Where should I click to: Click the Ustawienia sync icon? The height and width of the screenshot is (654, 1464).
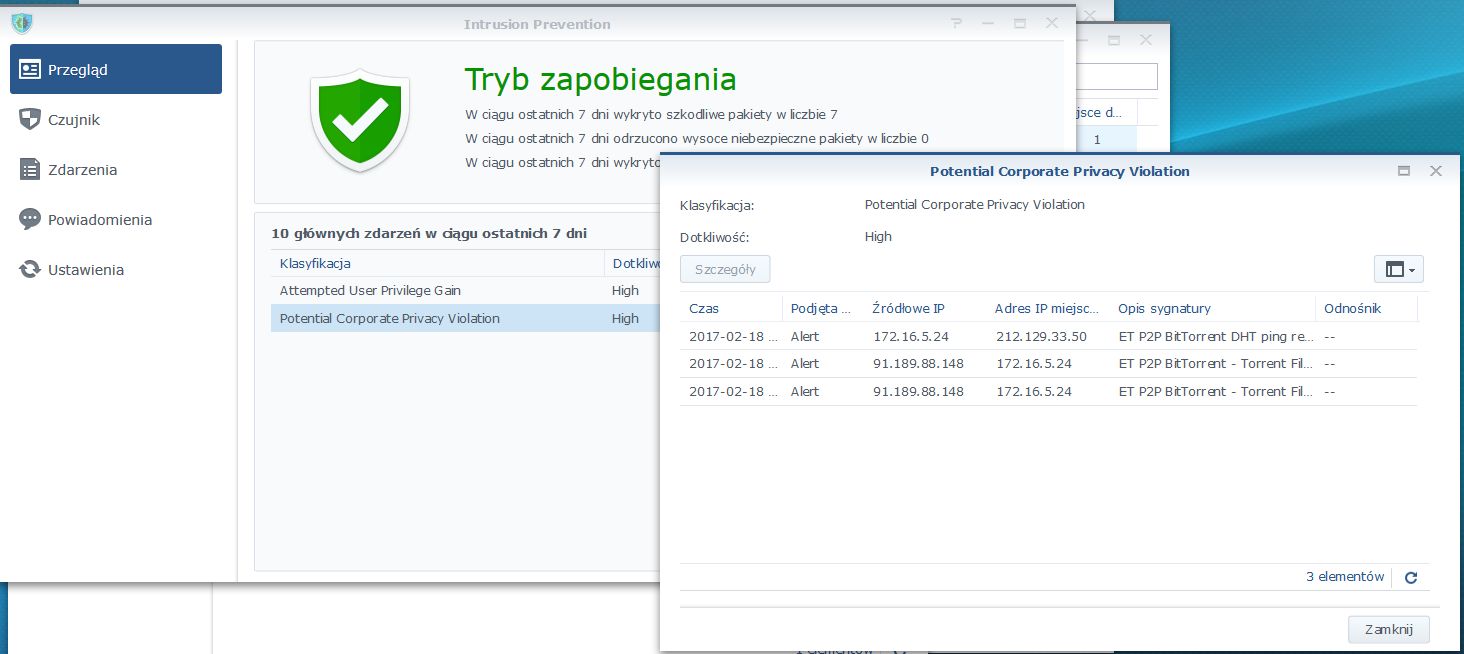[x=30, y=269]
